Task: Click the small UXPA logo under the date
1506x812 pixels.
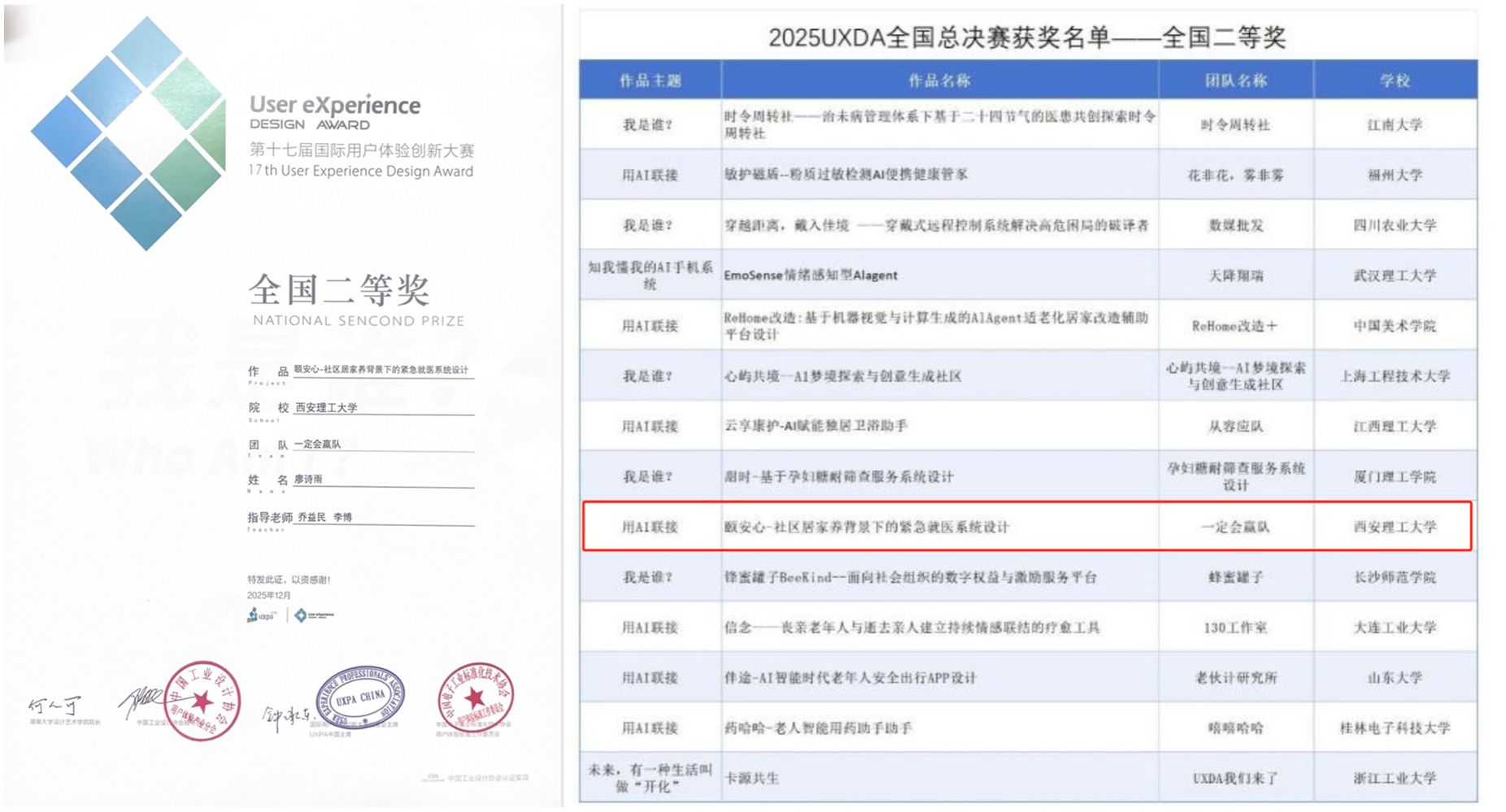Action: (x=262, y=615)
